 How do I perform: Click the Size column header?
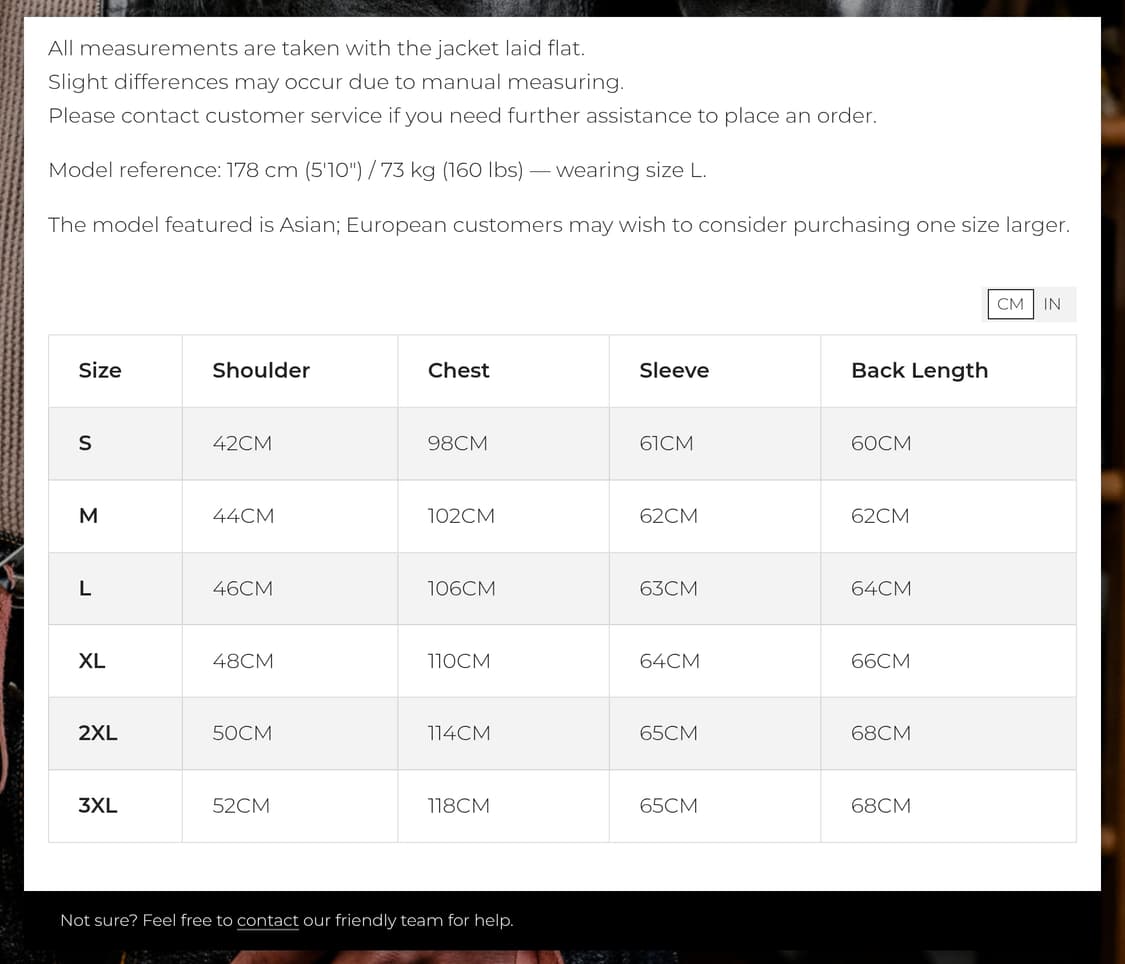click(x=100, y=370)
